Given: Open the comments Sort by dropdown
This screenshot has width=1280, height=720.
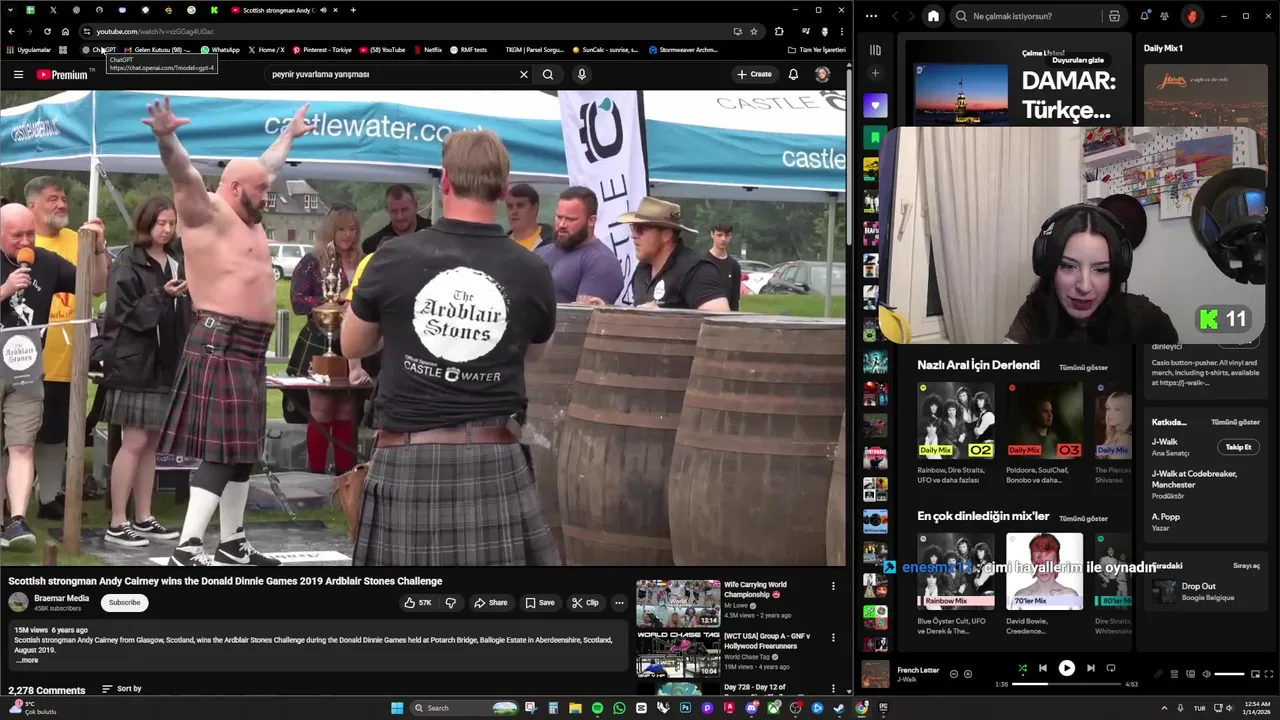Looking at the screenshot, I should pyautogui.click(x=122, y=689).
